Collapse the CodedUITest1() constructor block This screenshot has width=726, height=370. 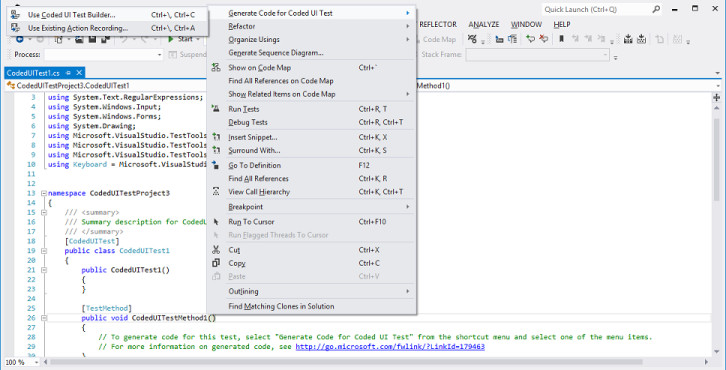44,270
